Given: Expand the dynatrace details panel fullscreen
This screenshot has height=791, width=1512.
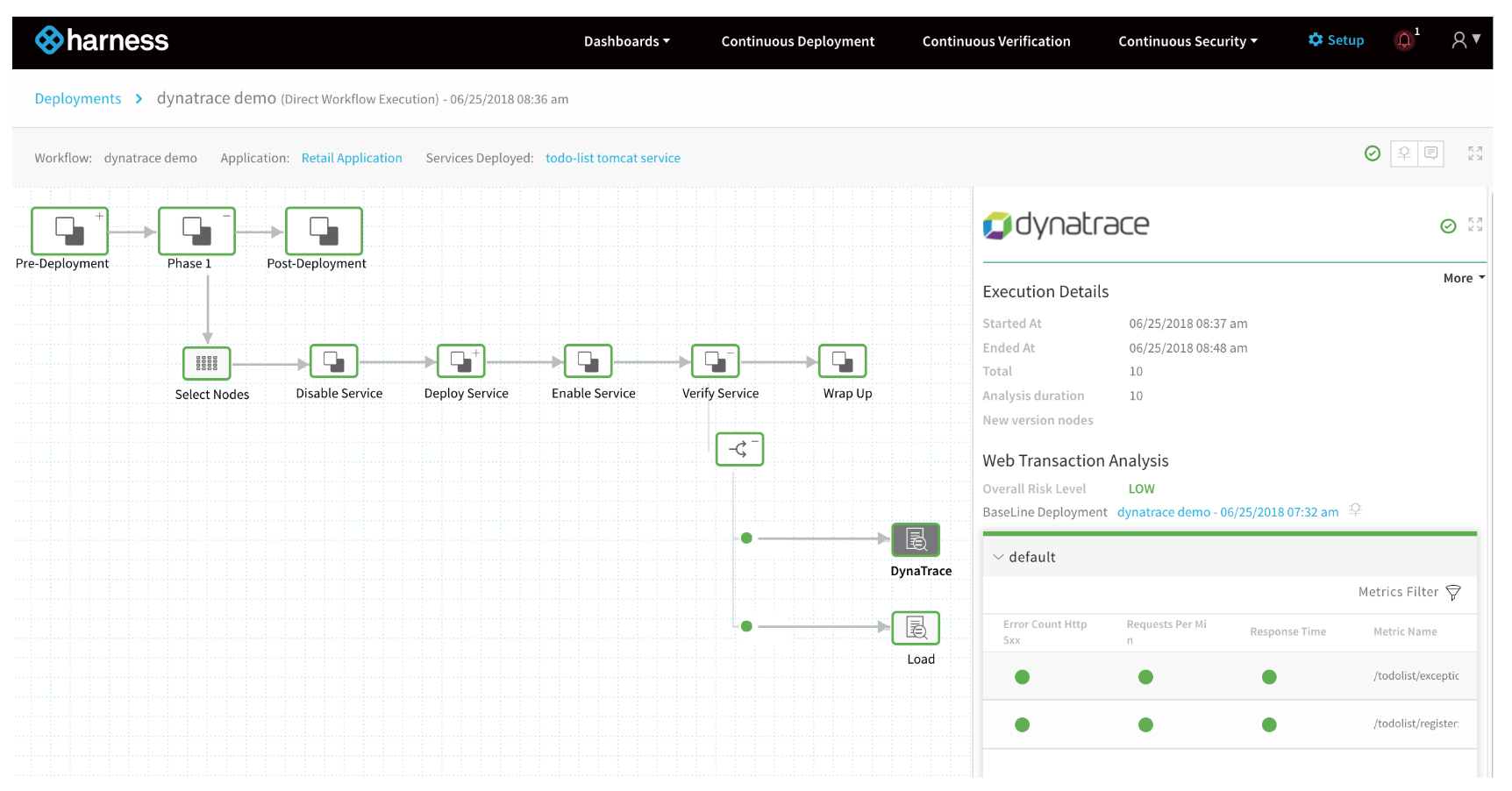Looking at the screenshot, I should (x=1475, y=224).
